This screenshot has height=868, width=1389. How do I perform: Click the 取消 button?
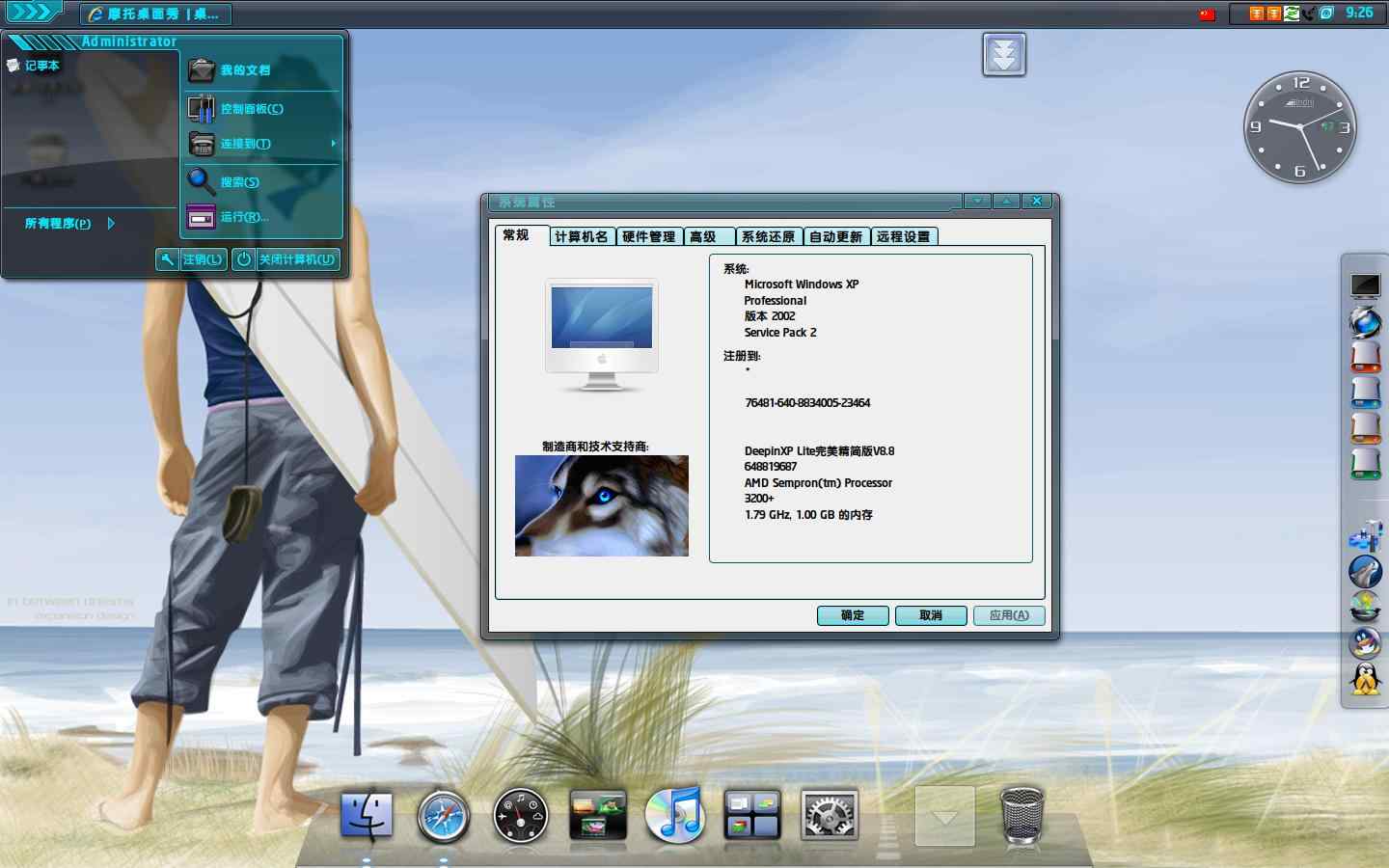coord(931,615)
